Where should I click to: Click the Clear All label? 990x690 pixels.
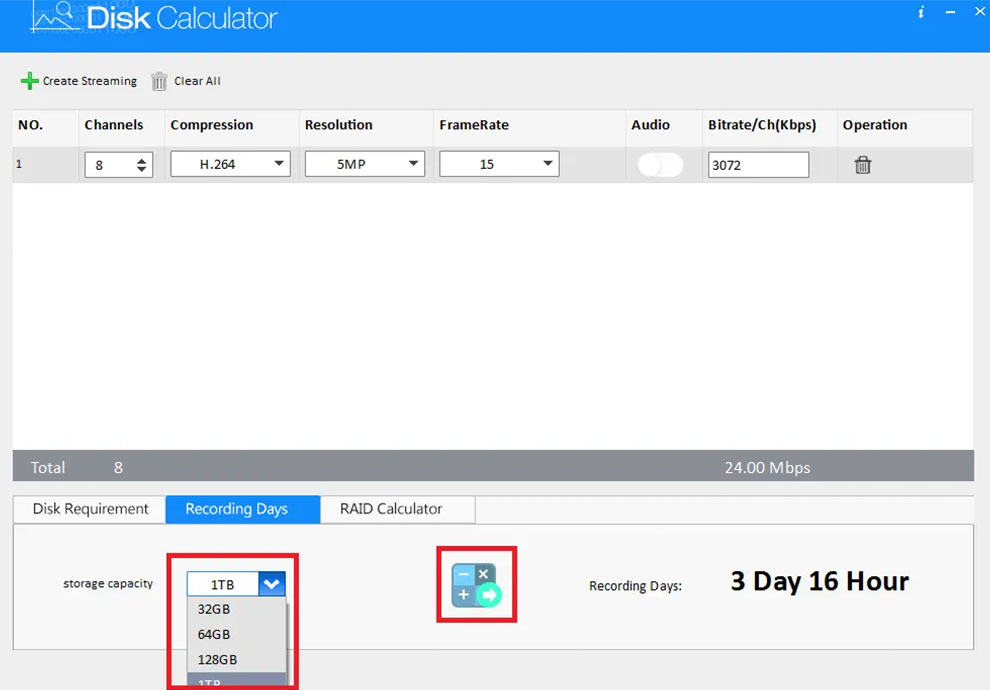point(198,81)
